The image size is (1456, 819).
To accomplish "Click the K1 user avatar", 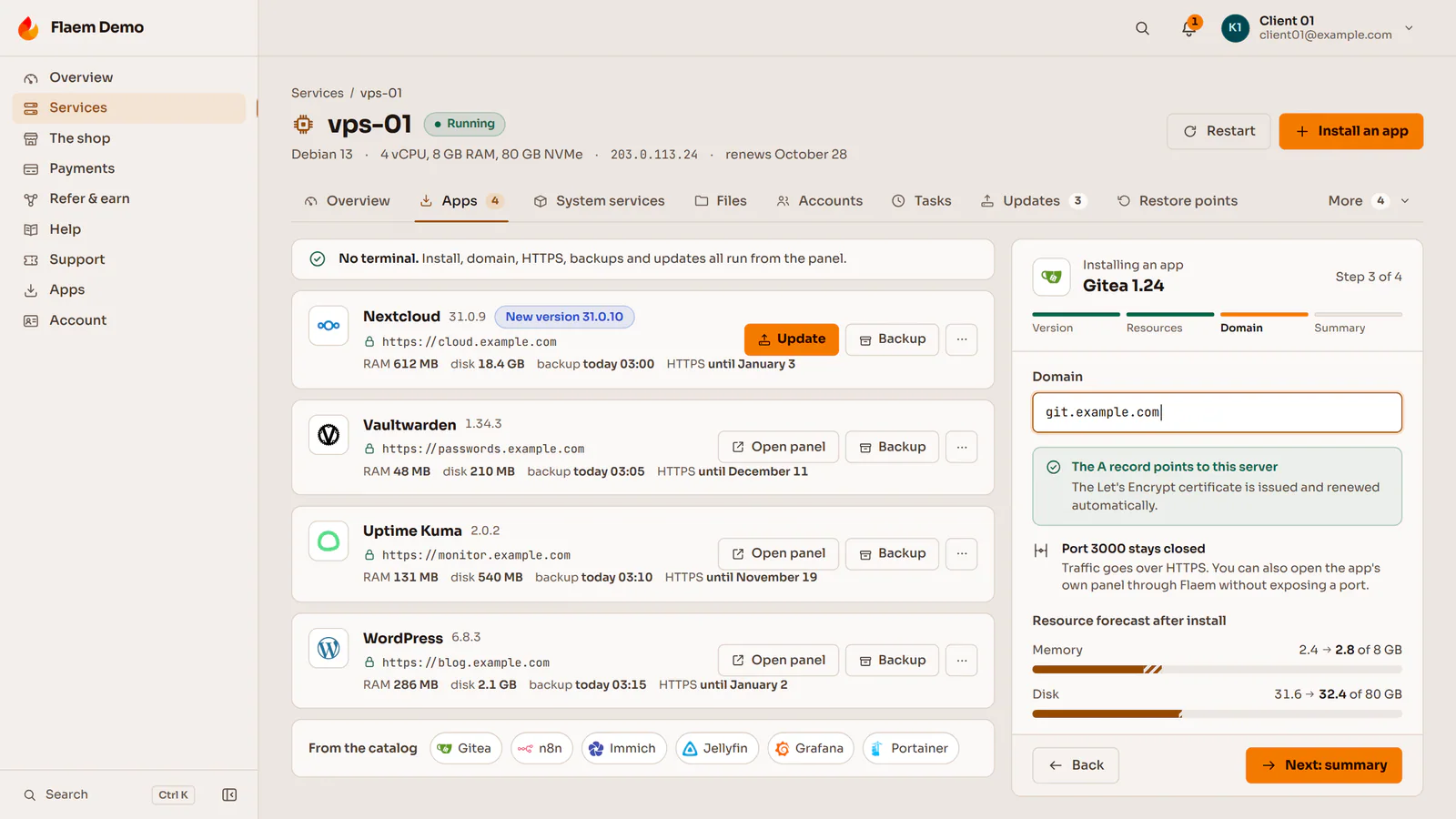I will 1235,28.
